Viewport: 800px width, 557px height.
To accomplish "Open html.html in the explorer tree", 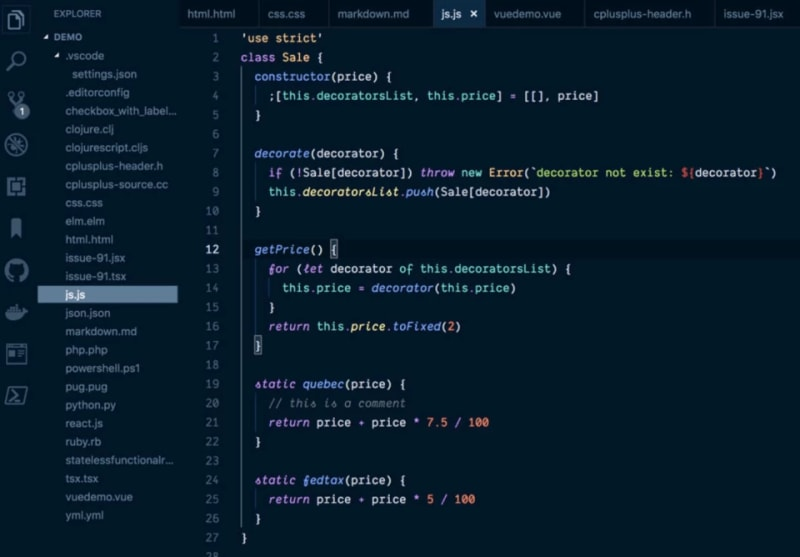I will [89, 239].
